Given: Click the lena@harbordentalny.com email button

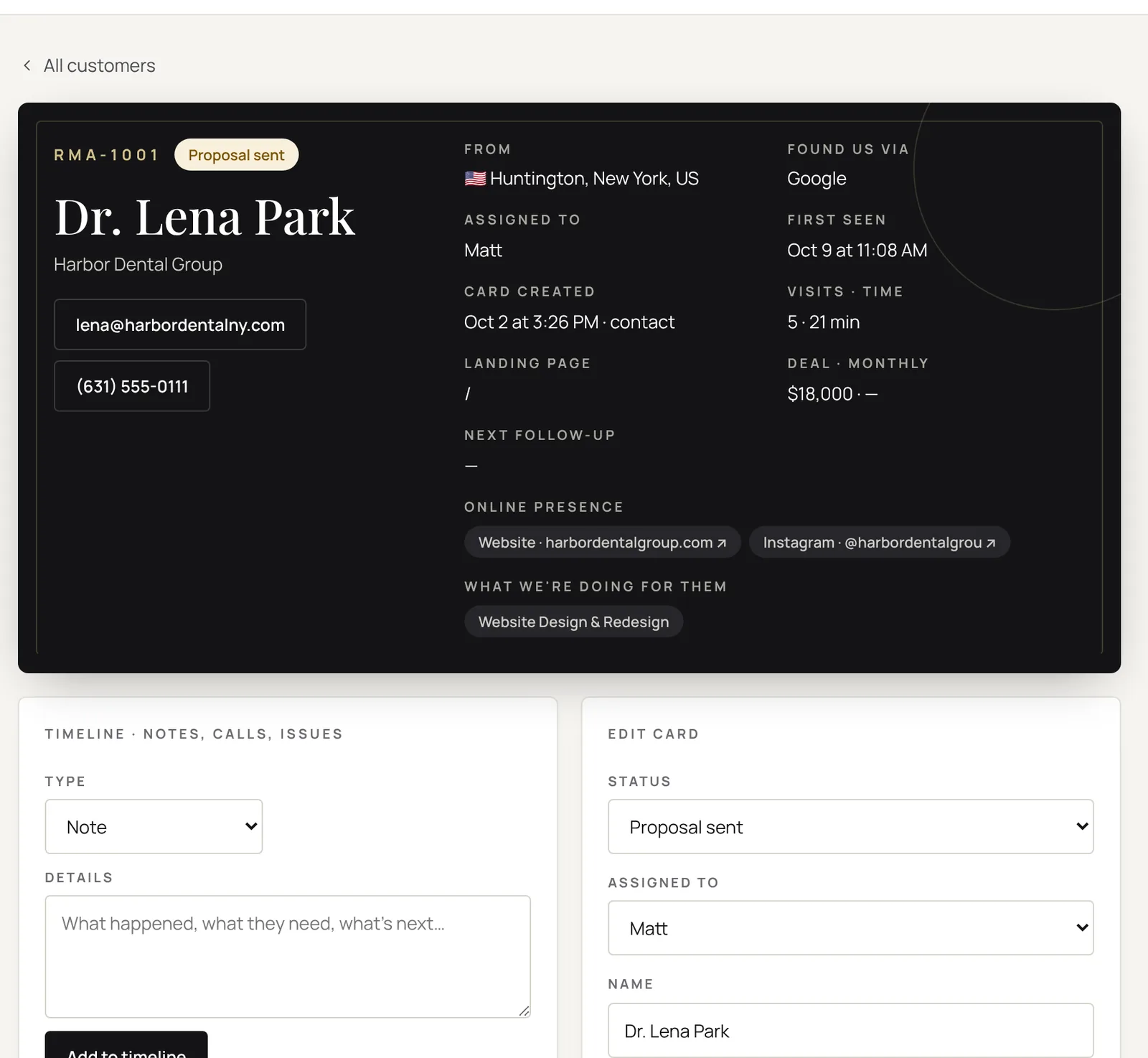Looking at the screenshot, I should [x=180, y=324].
